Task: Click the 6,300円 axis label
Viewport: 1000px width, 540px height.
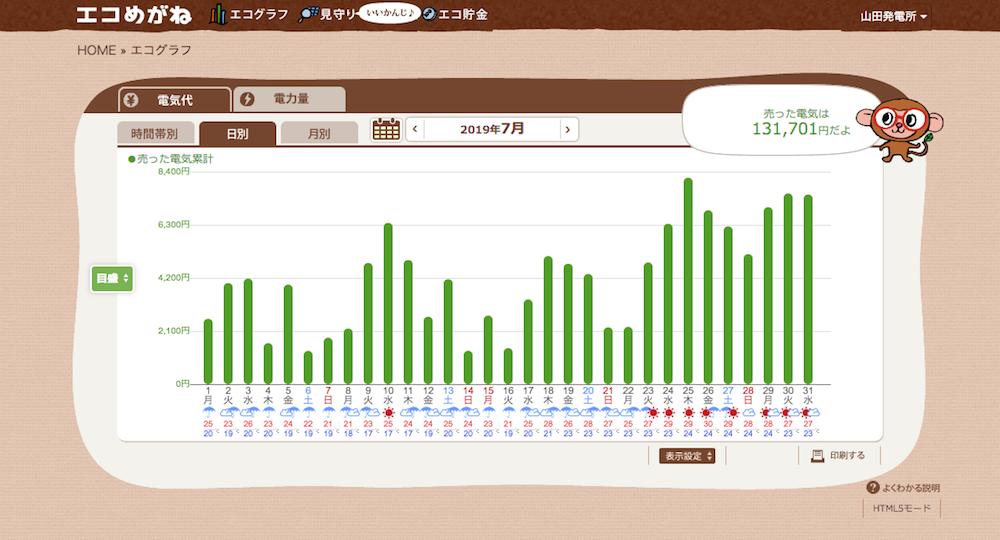Action: [174, 224]
